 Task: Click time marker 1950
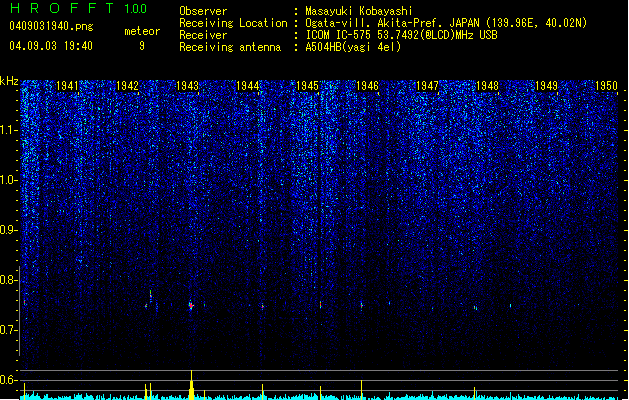tap(607, 86)
